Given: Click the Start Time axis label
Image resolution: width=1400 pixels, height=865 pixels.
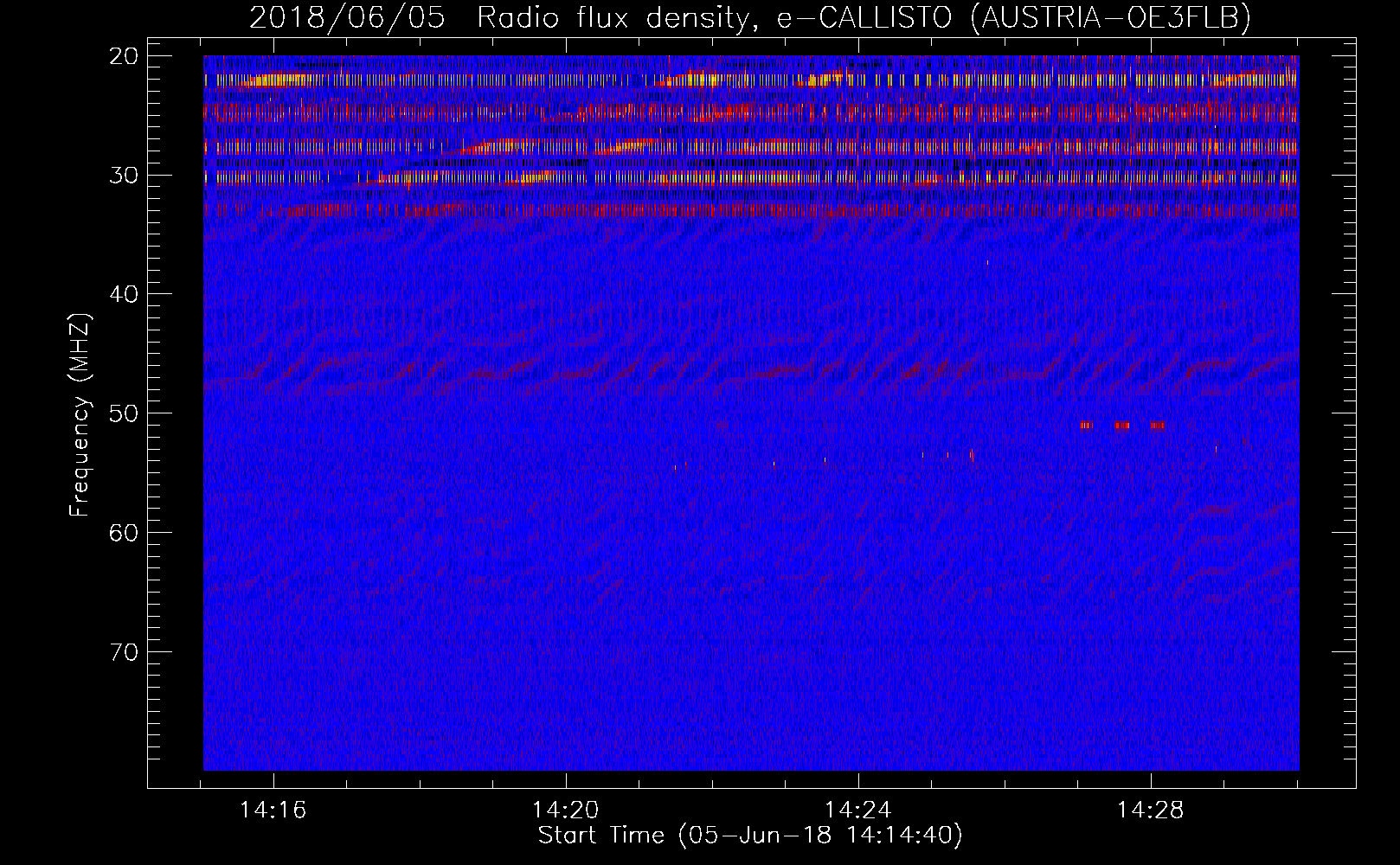Looking at the screenshot, I should click(750, 836).
